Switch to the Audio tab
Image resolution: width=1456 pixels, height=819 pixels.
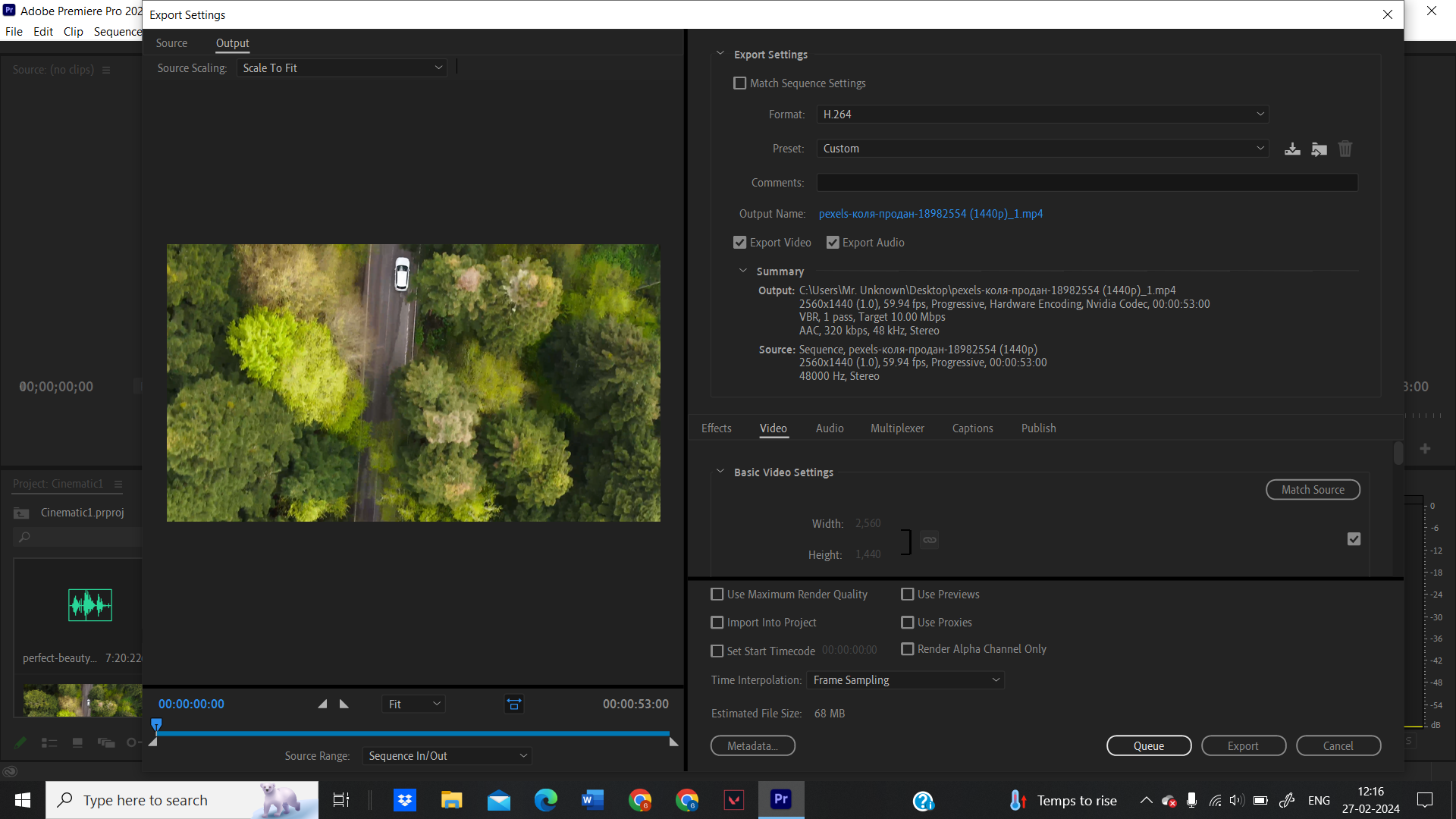pyautogui.click(x=829, y=428)
